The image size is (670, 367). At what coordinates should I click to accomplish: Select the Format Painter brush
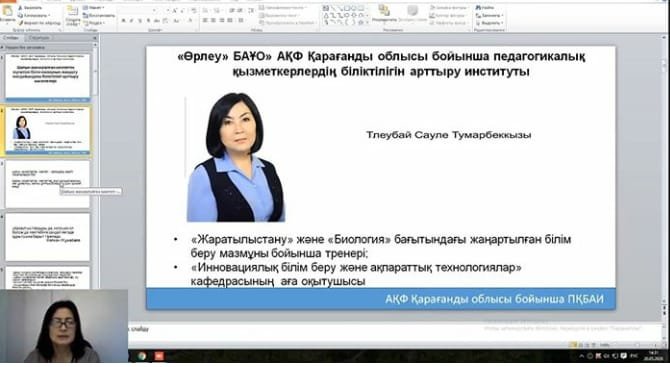pyautogui.click(x=21, y=23)
